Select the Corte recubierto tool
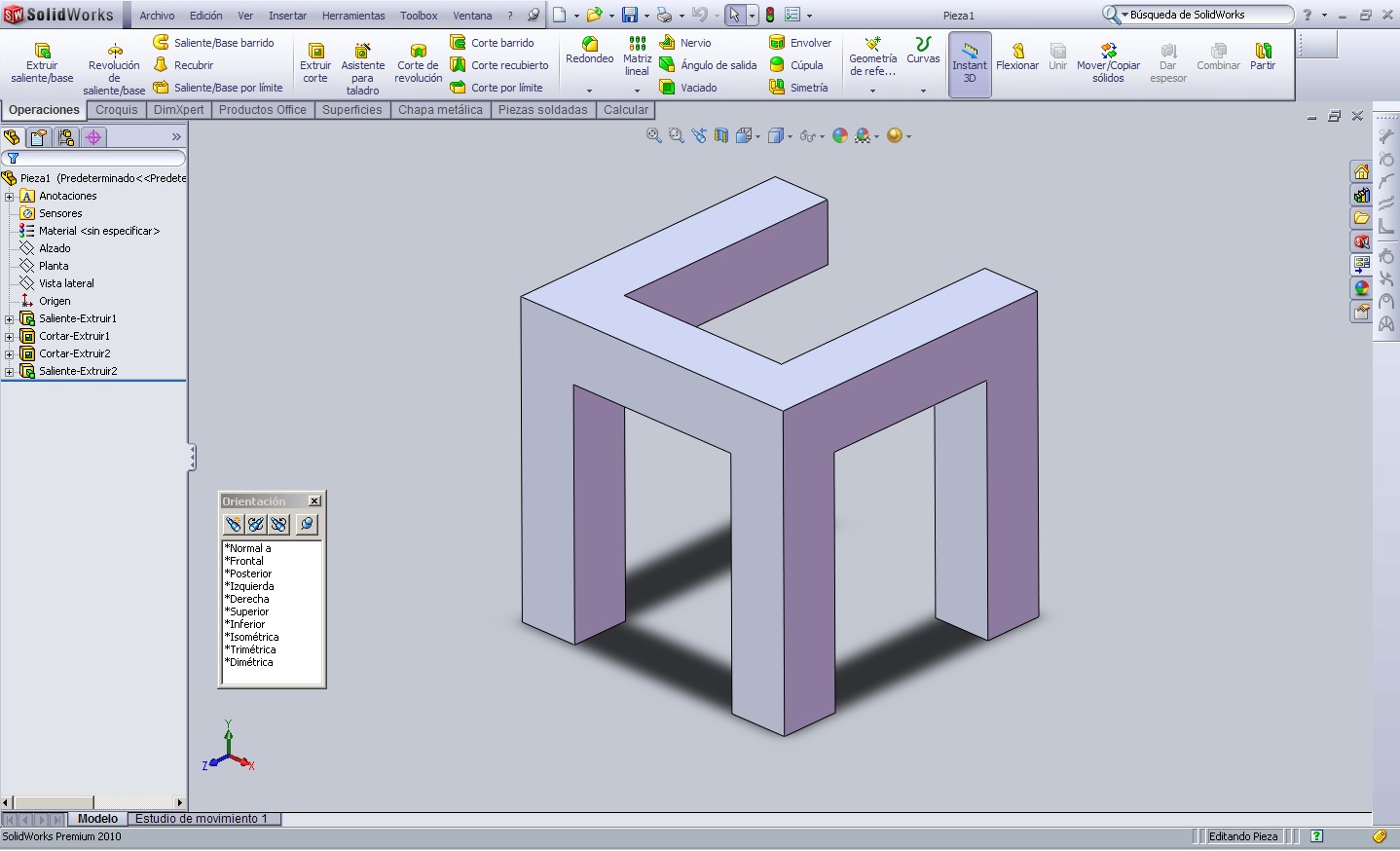Viewport: 1400px width, 851px height. [499, 65]
